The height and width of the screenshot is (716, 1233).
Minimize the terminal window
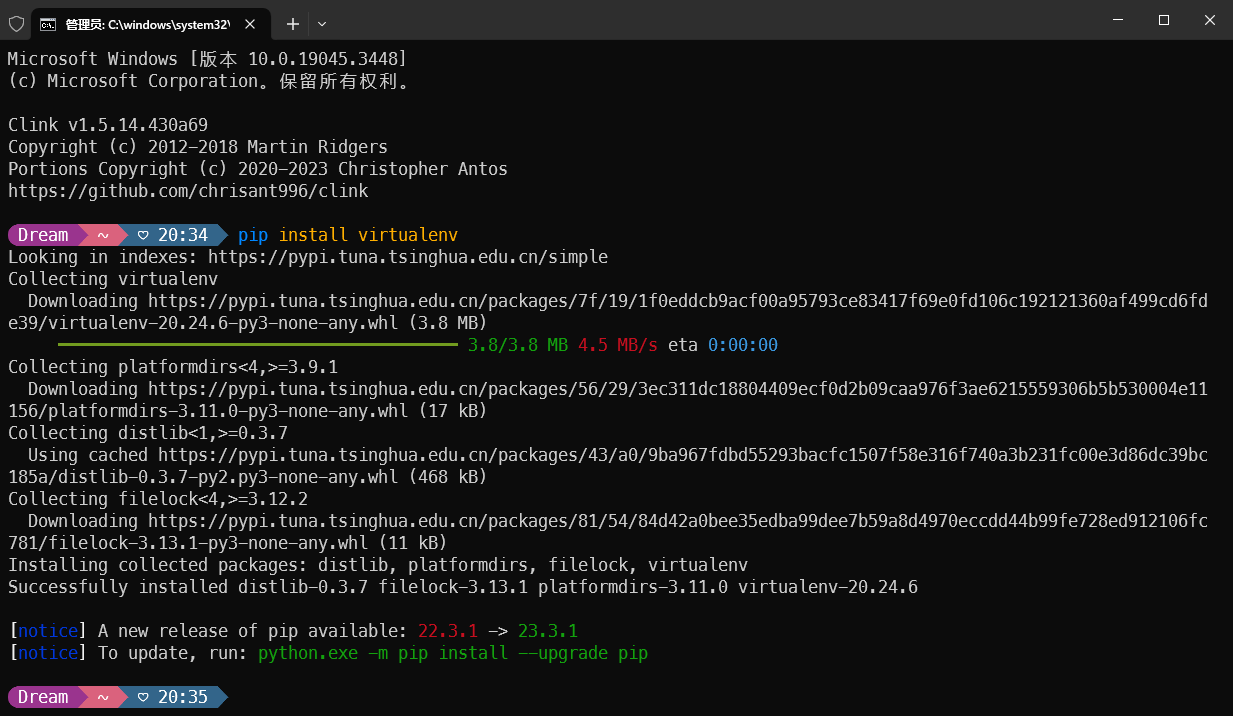click(1118, 20)
